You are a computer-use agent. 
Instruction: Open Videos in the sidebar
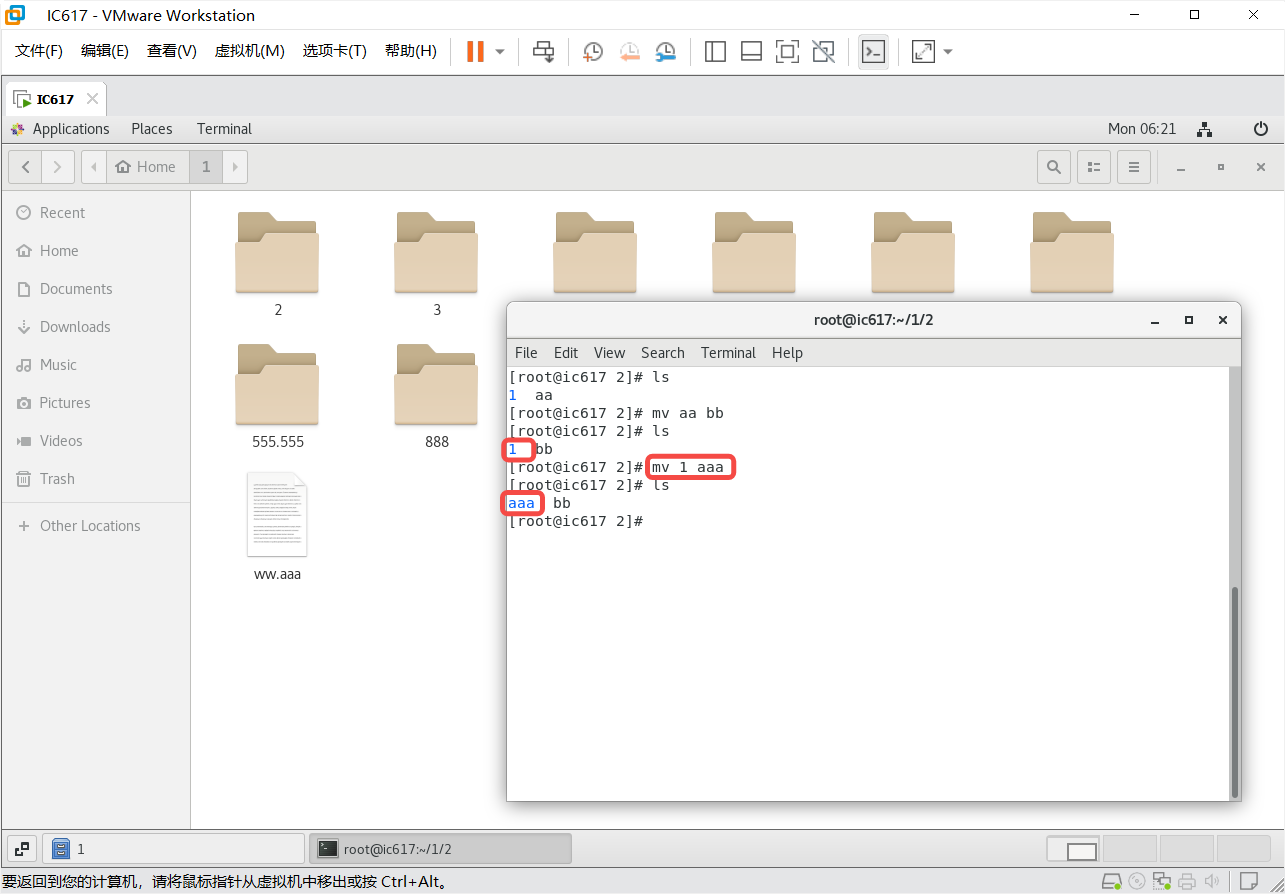click(x=95, y=441)
